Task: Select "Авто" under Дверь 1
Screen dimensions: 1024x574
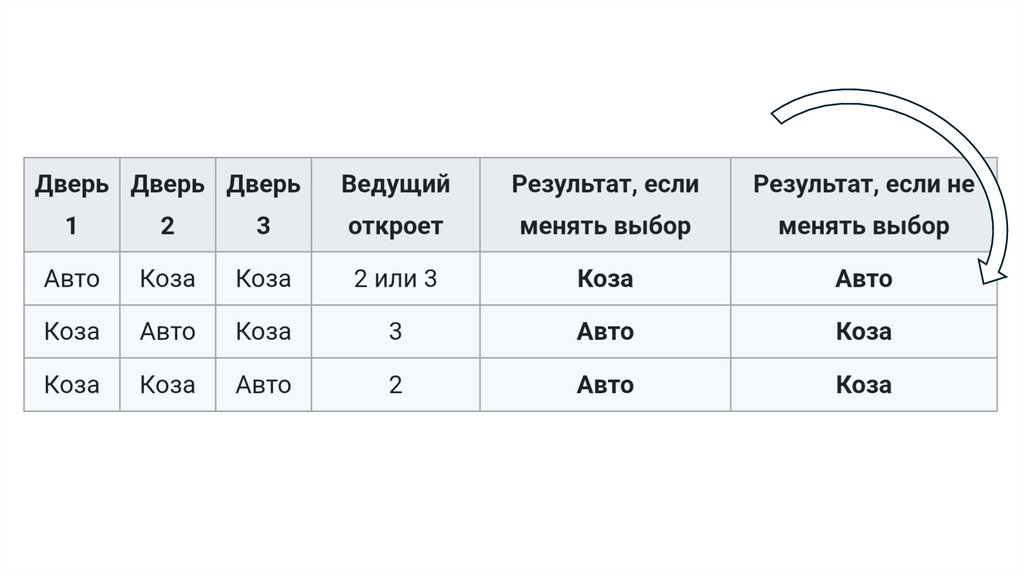Action: click(x=72, y=278)
